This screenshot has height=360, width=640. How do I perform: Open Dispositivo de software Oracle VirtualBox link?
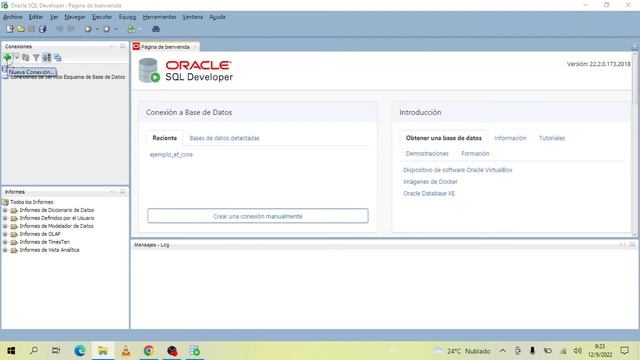[x=458, y=170]
